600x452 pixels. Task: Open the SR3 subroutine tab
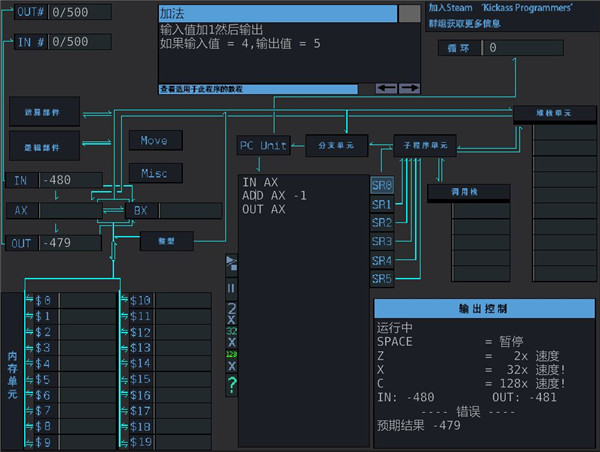382,242
